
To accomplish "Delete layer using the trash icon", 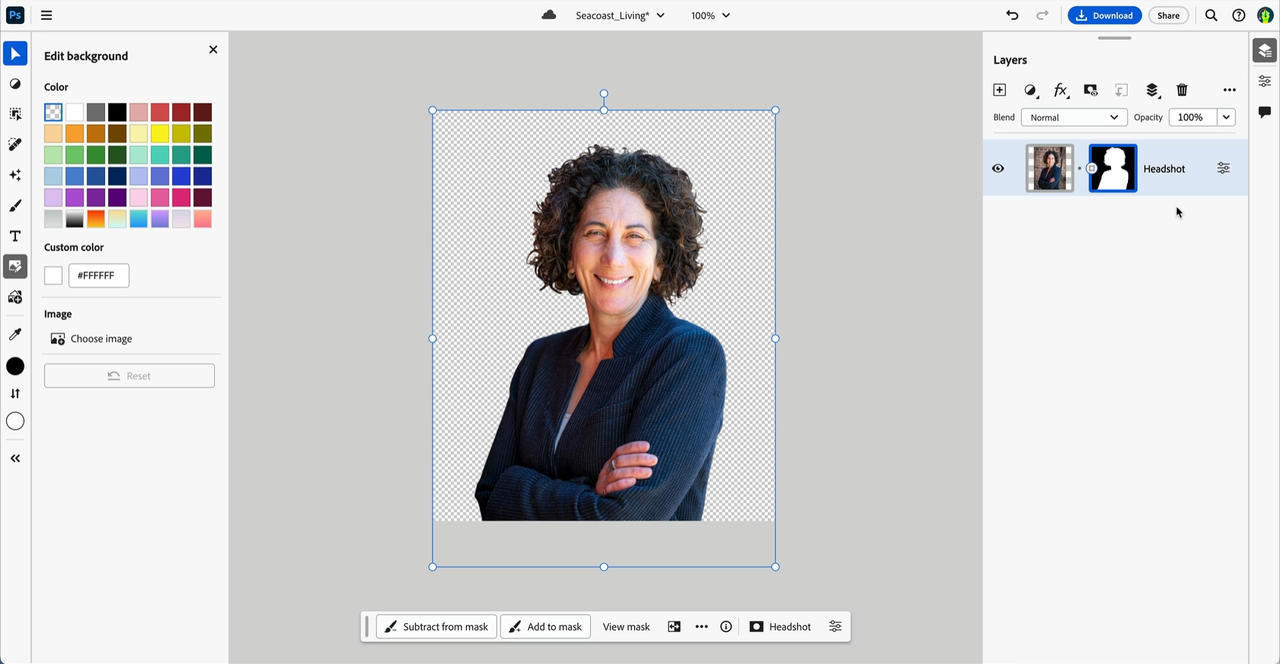I will [x=1182, y=90].
